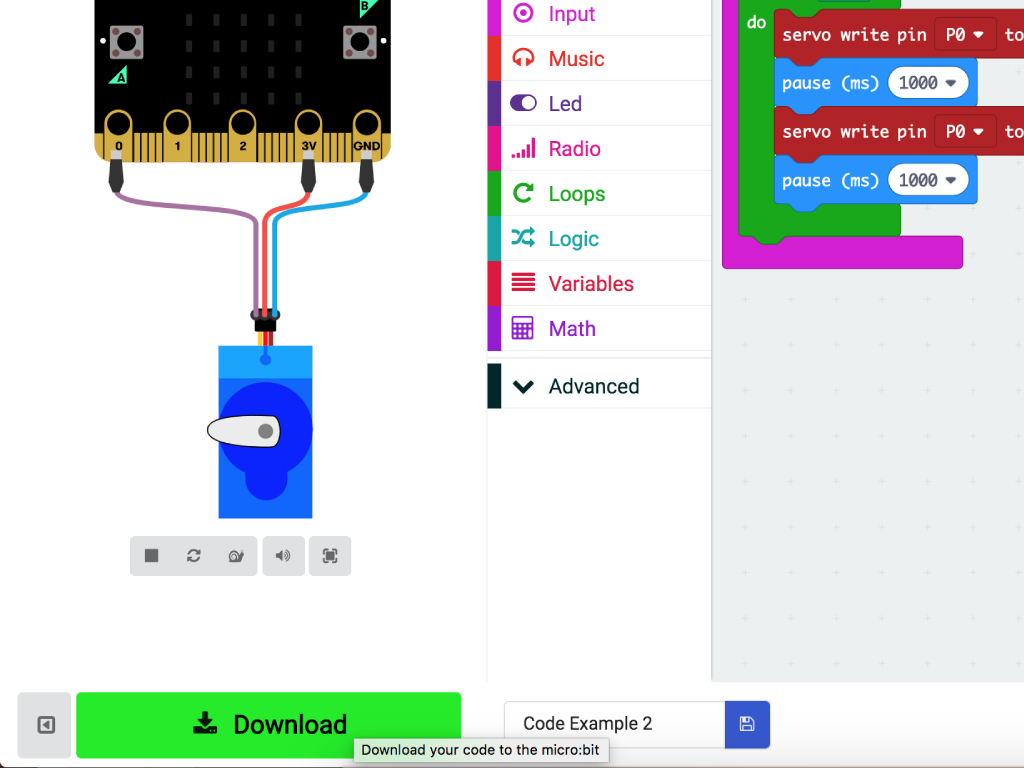Image resolution: width=1024 pixels, height=768 pixels.
Task: Expand the Advanced categories
Action: (x=600, y=387)
